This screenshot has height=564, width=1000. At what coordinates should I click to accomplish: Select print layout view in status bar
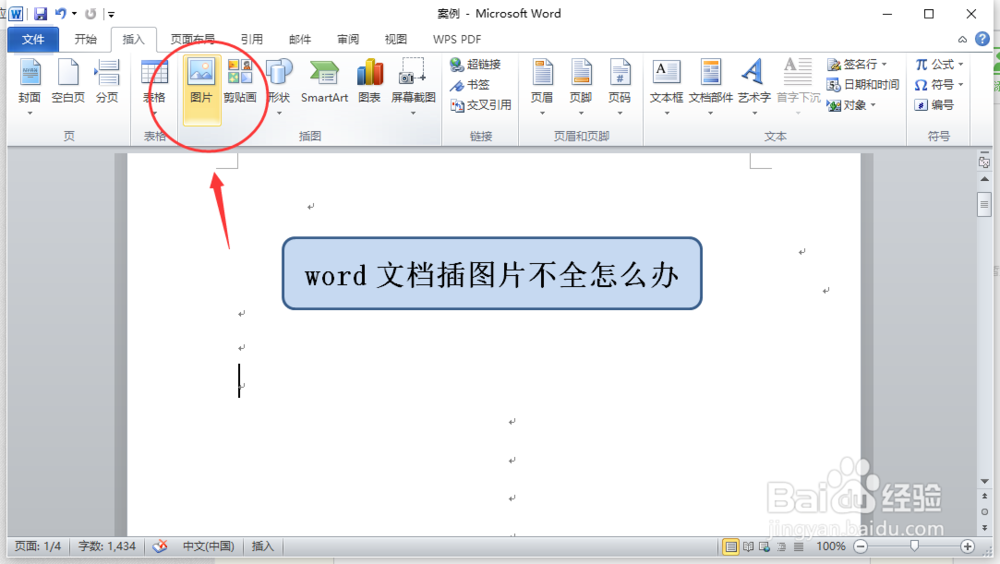point(731,547)
